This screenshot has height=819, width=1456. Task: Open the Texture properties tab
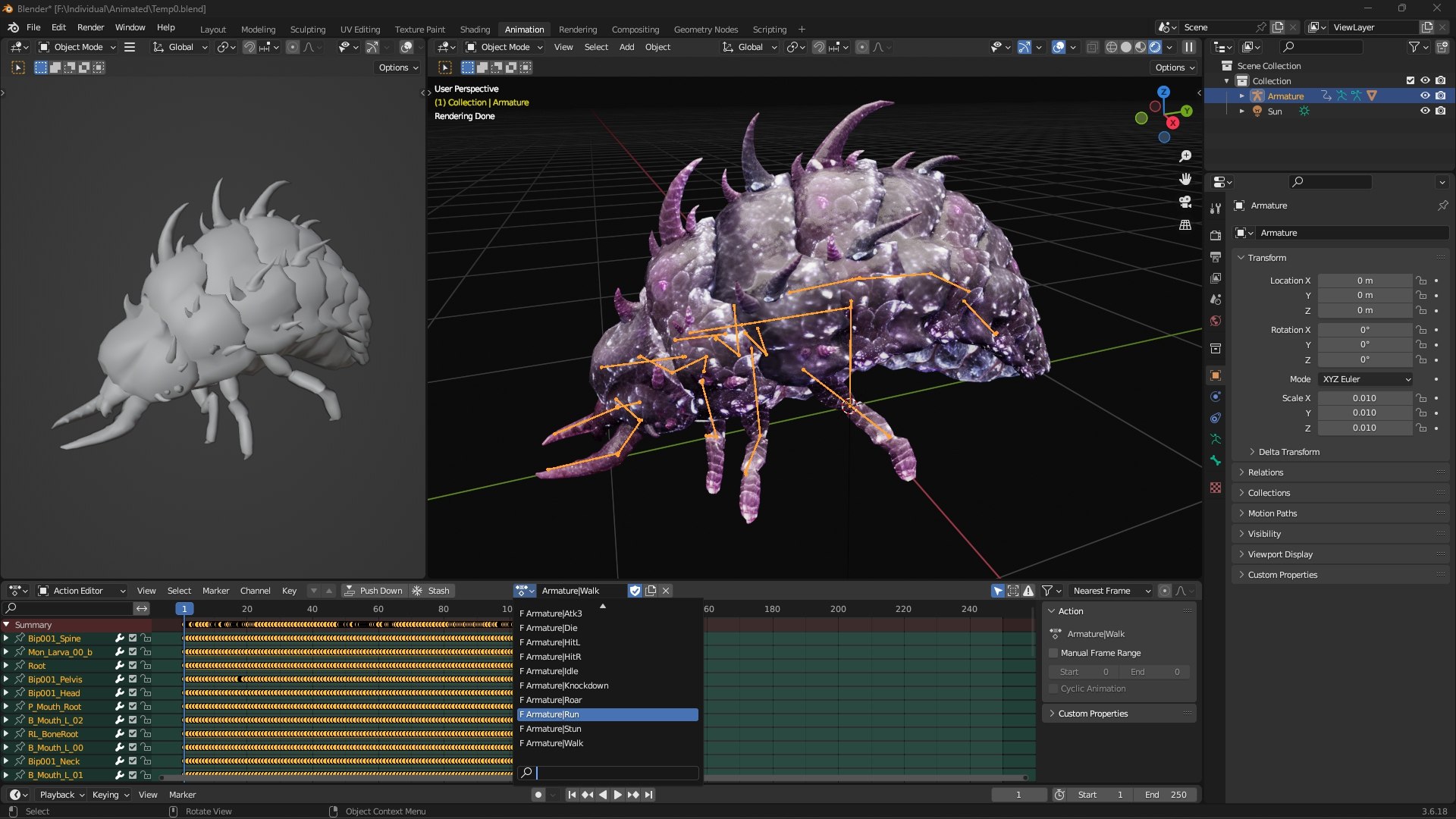(1216, 488)
